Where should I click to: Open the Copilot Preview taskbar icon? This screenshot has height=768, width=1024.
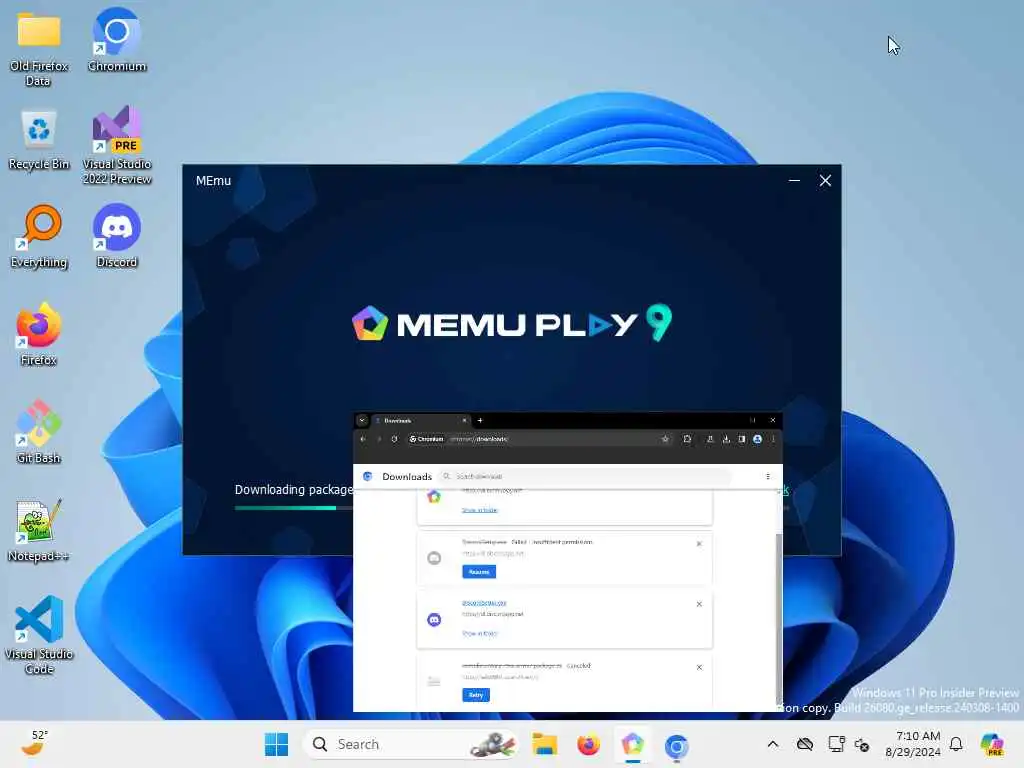pos(992,744)
